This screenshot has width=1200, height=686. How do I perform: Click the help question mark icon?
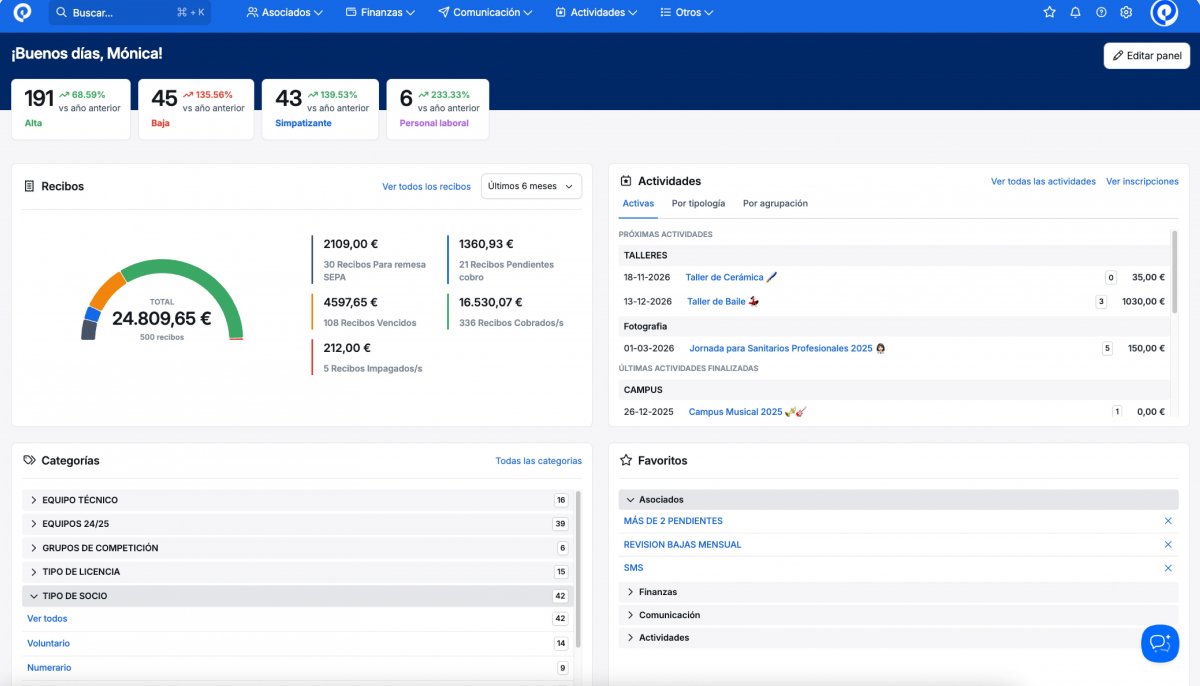[x=1101, y=13]
